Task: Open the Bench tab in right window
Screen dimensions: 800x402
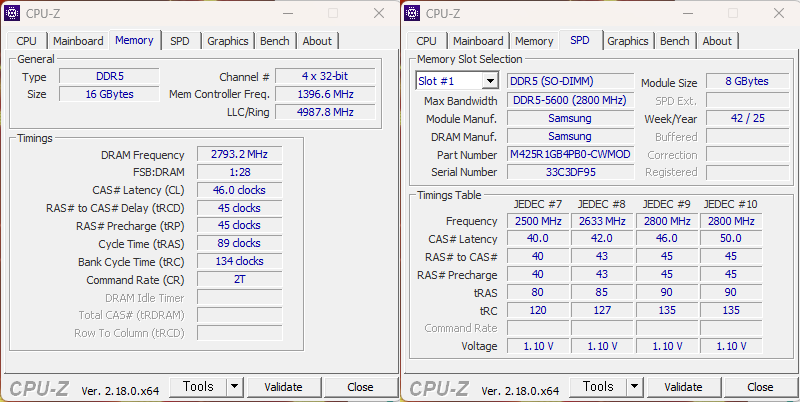Action: [674, 41]
